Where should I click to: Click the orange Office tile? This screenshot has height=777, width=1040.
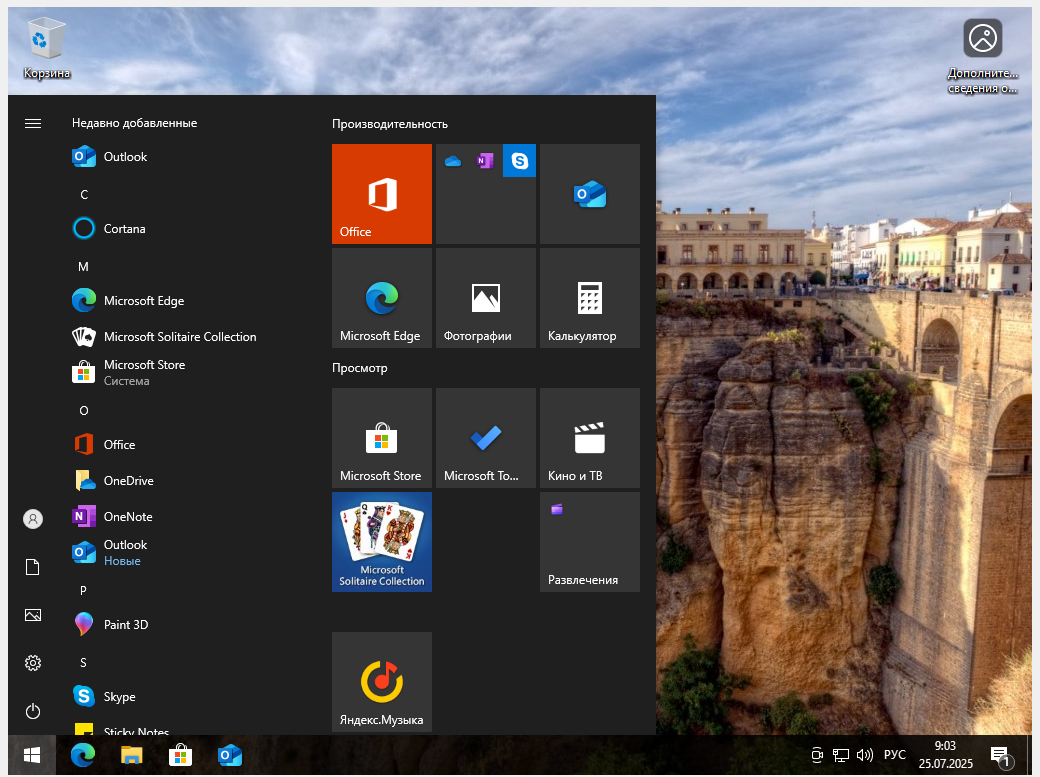point(381,194)
